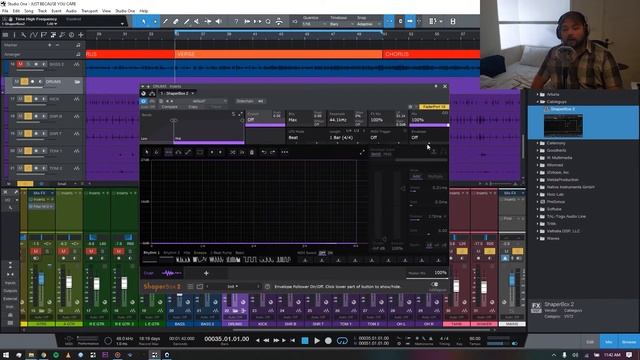Open the Browse panel button
Image resolution: width=640 pixels, height=360 pixels.
click(x=629, y=342)
